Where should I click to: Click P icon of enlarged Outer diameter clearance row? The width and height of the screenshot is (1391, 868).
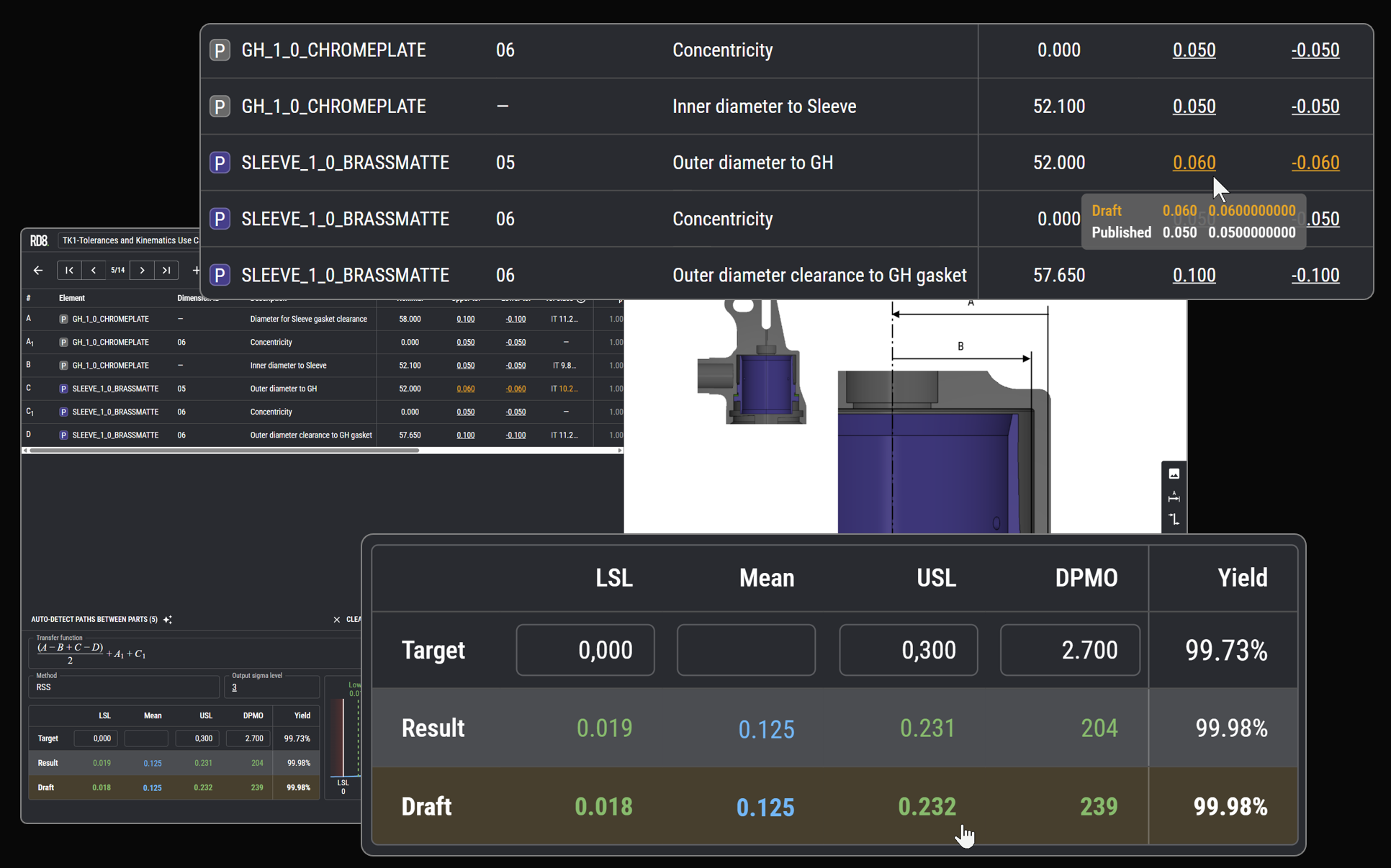(220, 275)
